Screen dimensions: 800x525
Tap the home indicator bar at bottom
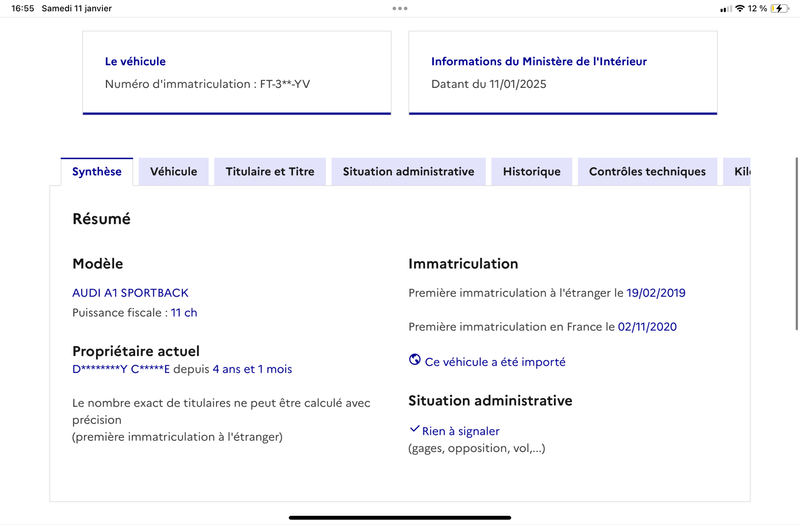pos(400,517)
